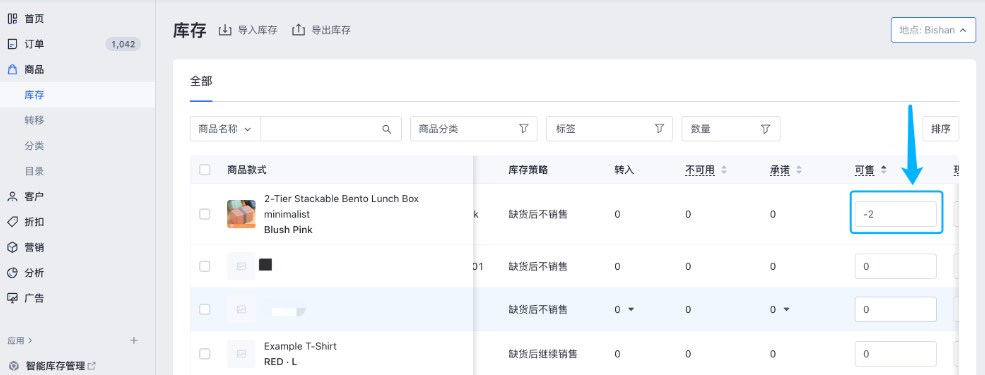
Task: Open 折扣 in the sidebar
Action: (x=34, y=222)
